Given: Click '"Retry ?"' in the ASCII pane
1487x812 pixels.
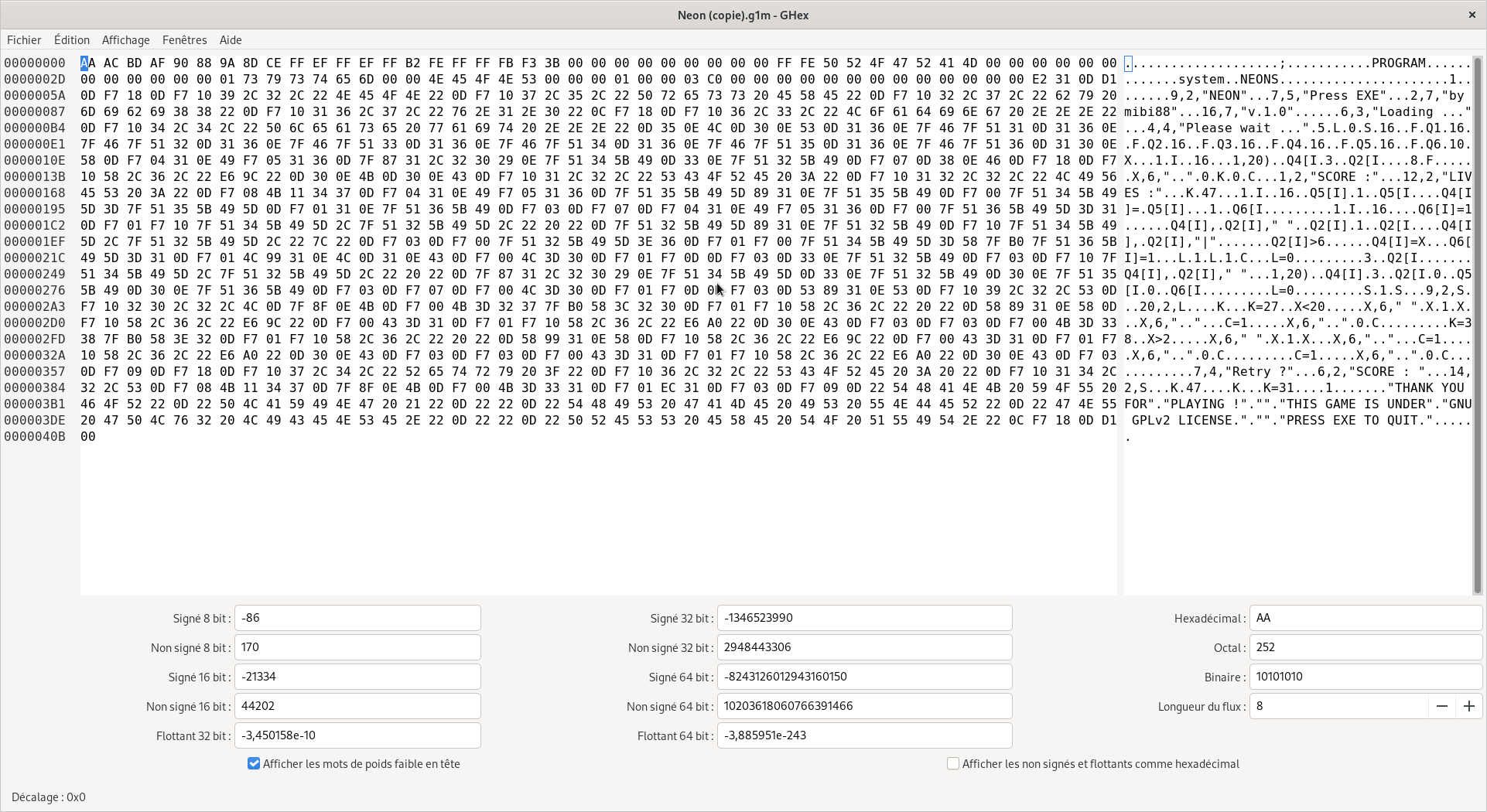Looking at the screenshot, I should [x=1260, y=372].
